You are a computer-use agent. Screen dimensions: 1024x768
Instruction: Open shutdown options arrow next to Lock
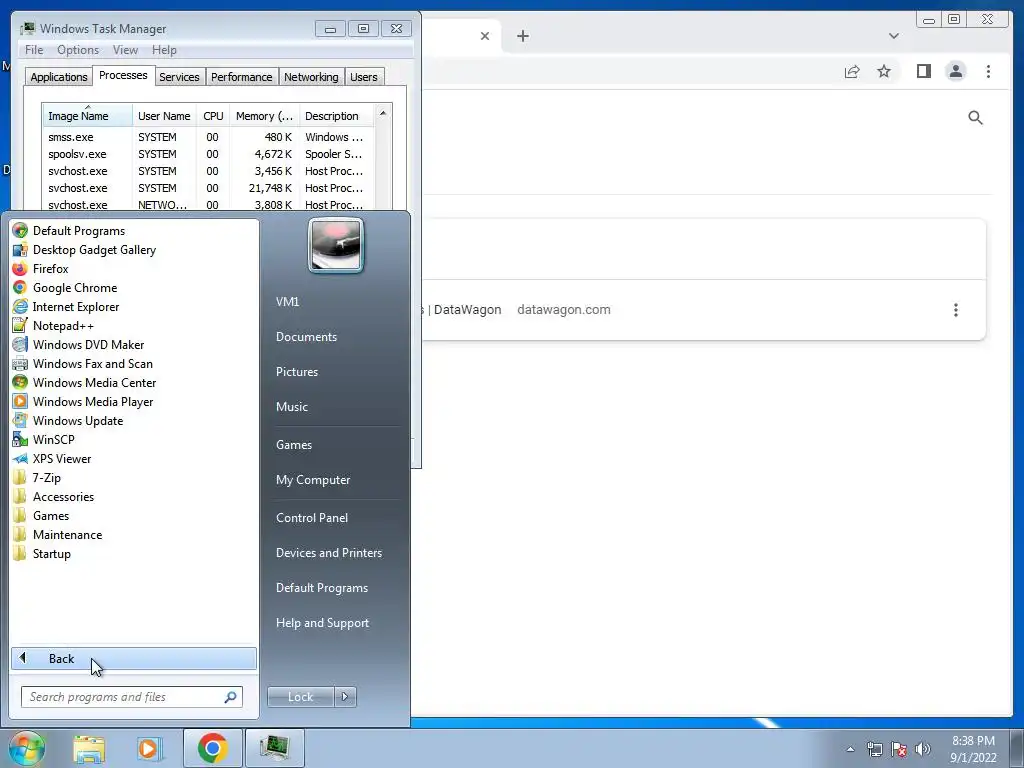[x=345, y=697]
